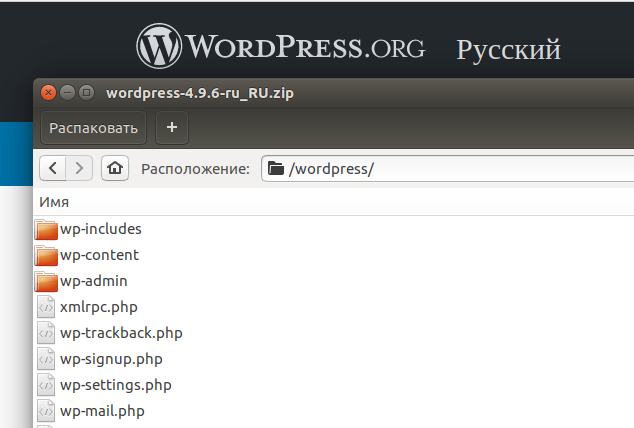Select the wp-admin folder icon

(x=46, y=281)
